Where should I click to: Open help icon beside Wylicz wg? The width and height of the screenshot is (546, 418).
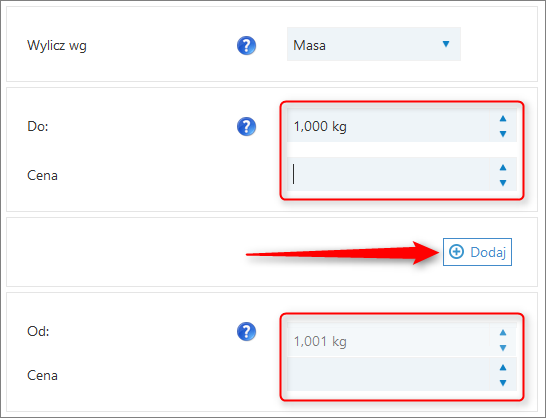(247, 45)
